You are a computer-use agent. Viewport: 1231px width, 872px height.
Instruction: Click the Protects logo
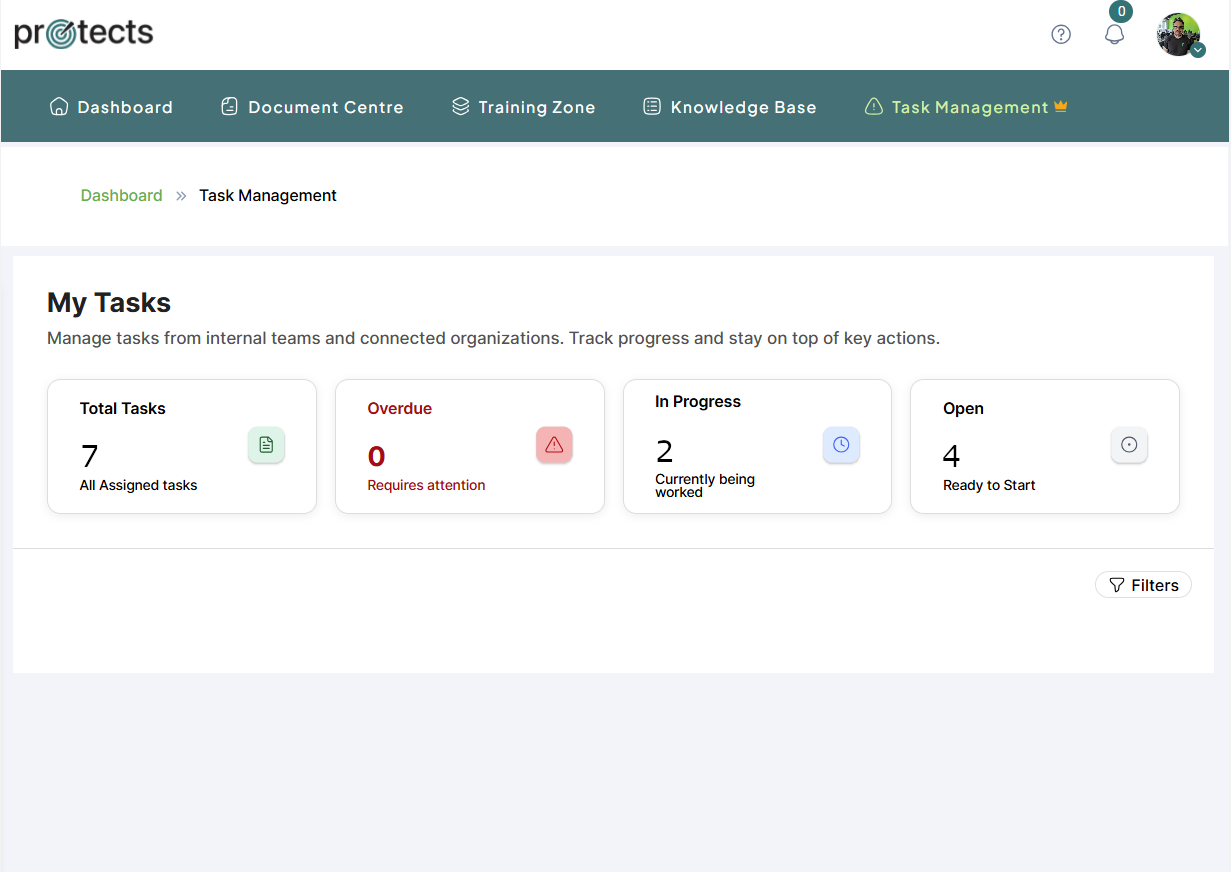[x=84, y=34]
